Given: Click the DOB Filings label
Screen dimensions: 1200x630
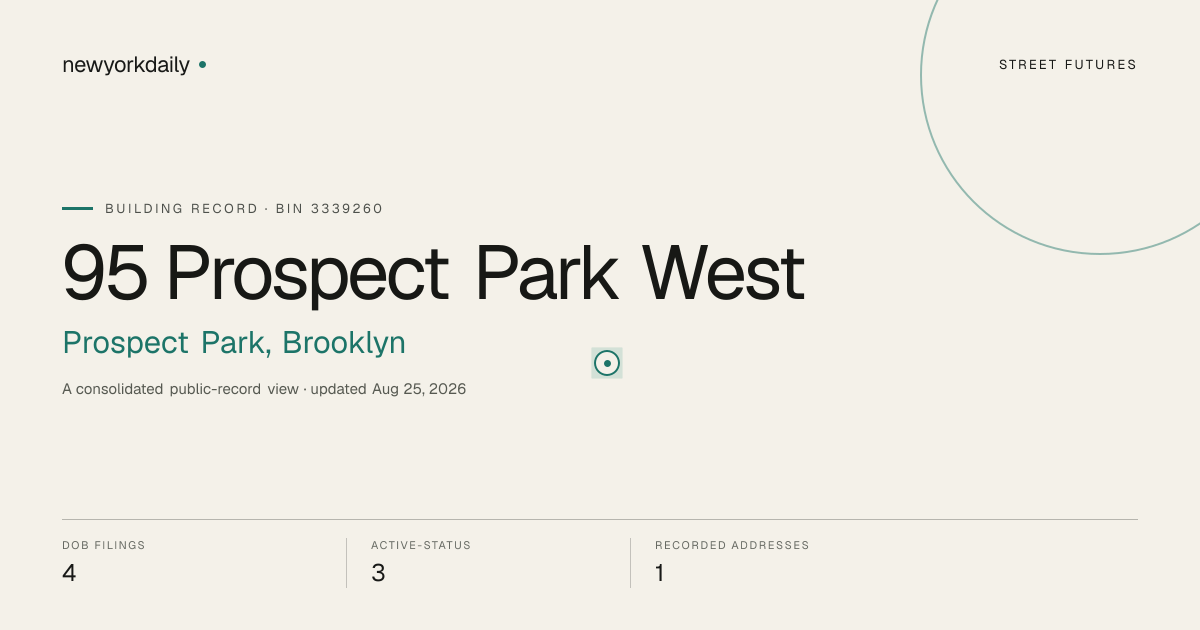Looking at the screenshot, I should point(104,545).
